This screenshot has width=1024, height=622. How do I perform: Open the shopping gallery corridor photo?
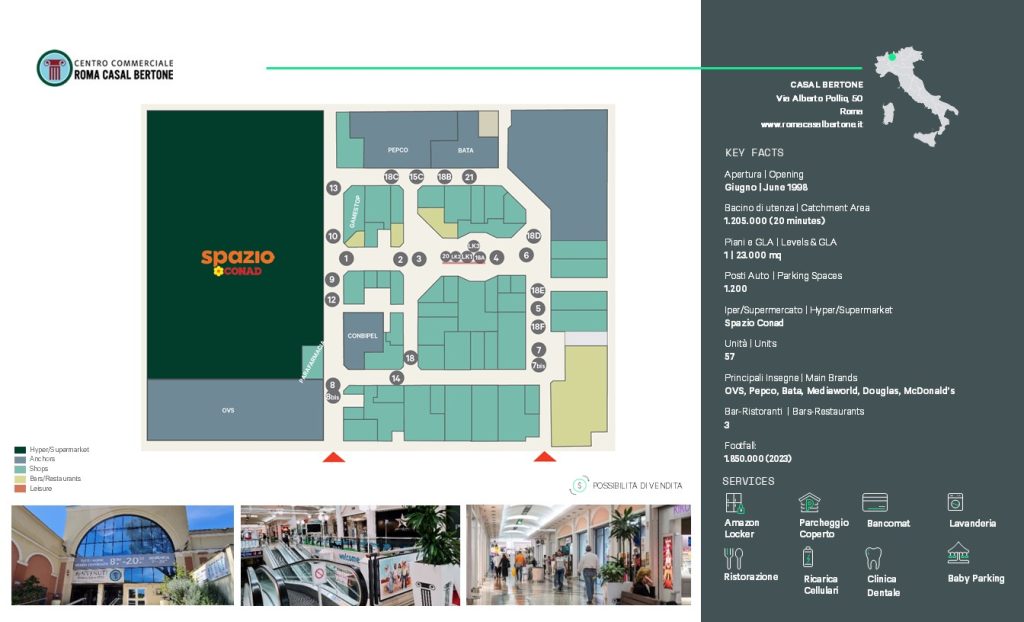point(578,555)
